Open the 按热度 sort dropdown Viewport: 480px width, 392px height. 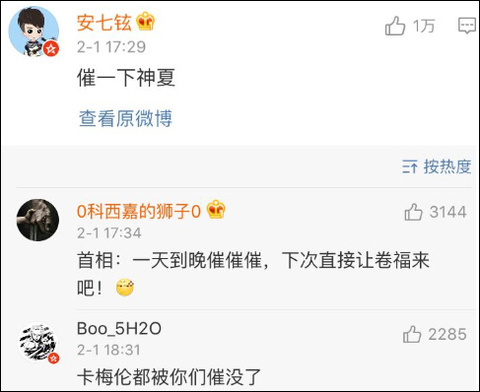point(437,166)
